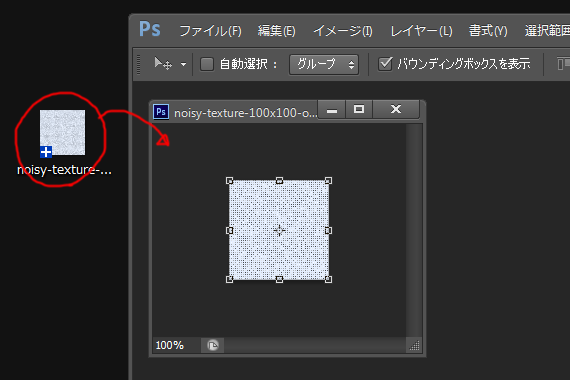Viewport: 570px width, 380px height.
Task: Open the ファイル(F) menu
Action: 210,31
